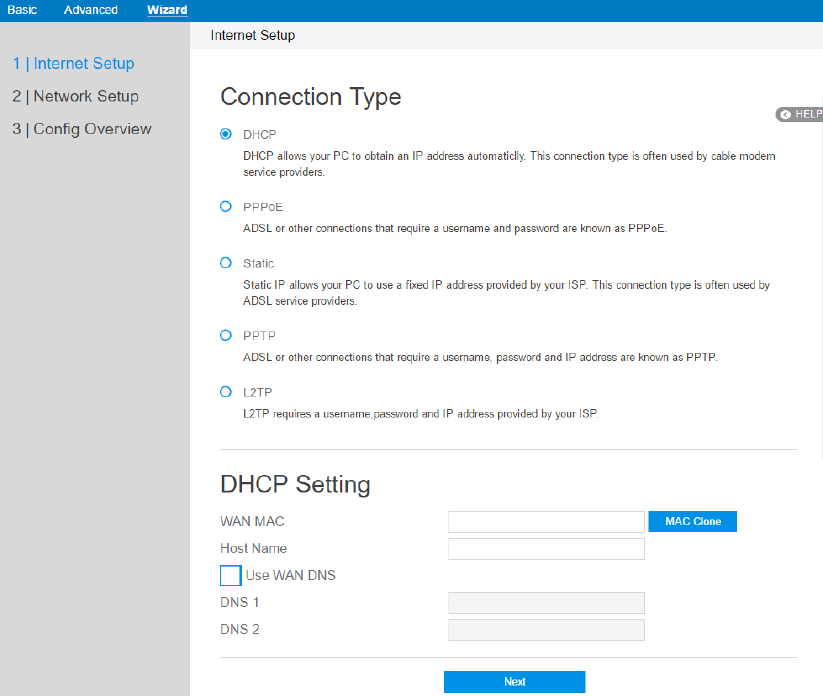Viewport: 823px width, 696px height.
Task: Click the page's vertical scrollbar
Action: pyautogui.click(x=820, y=300)
